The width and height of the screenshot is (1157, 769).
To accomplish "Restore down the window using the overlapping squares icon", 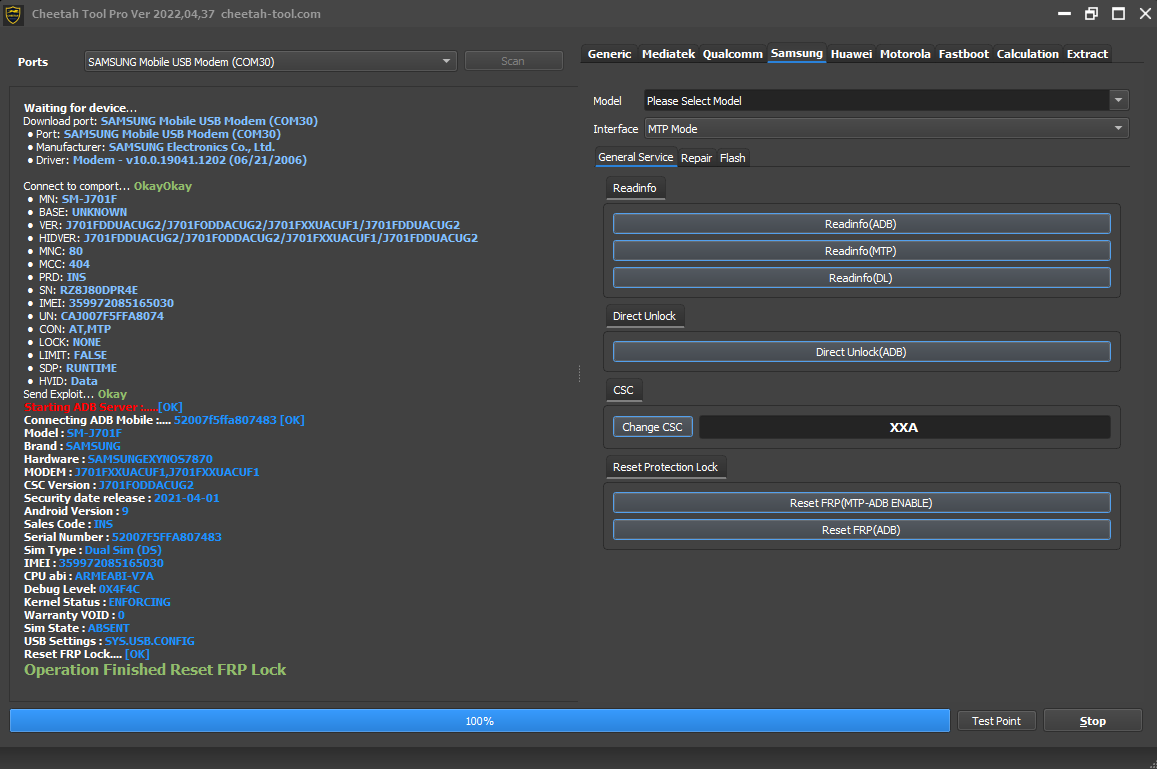I will pyautogui.click(x=1091, y=13).
